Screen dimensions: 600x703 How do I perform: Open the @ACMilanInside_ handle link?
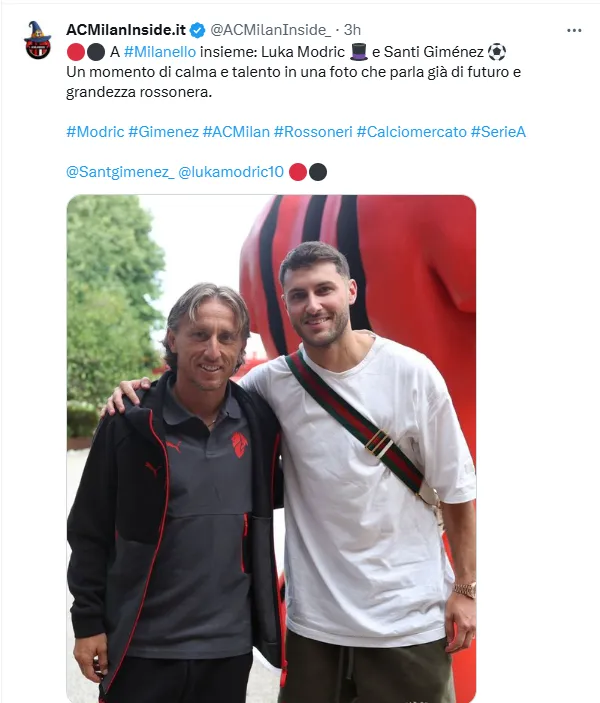point(270,30)
